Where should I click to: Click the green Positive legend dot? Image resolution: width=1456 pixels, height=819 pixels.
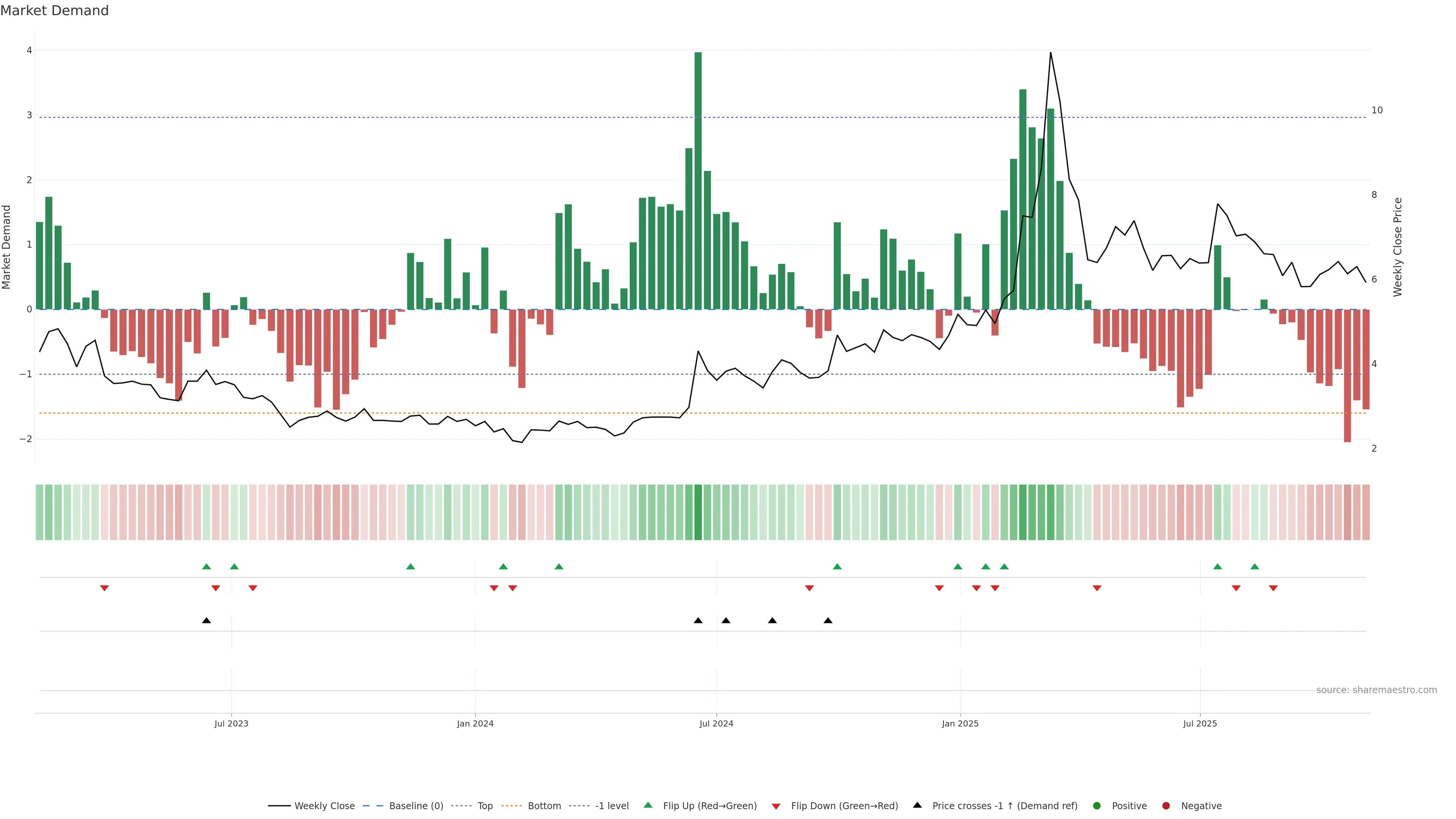(1097, 805)
